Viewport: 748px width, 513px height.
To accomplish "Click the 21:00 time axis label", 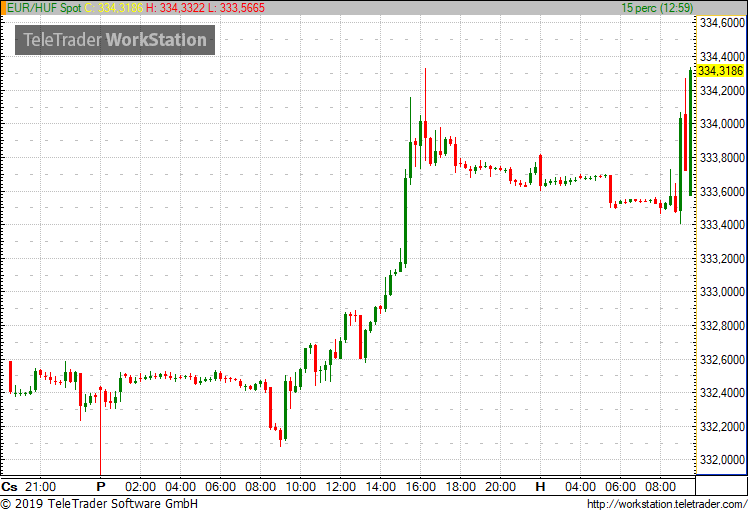I will [40, 487].
